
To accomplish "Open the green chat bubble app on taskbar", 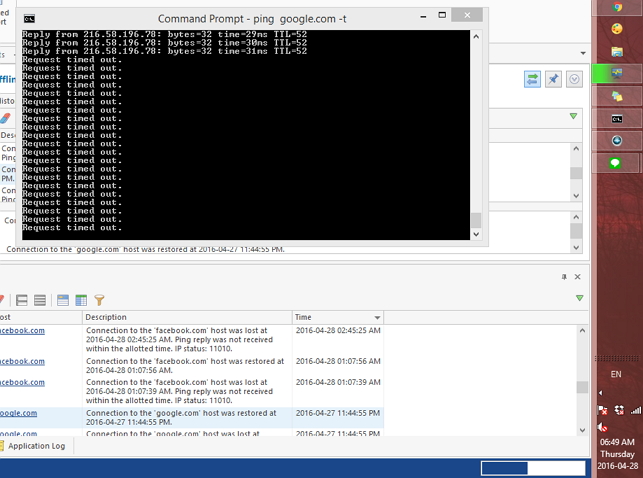I will pyautogui.click(x=617, y=163).
